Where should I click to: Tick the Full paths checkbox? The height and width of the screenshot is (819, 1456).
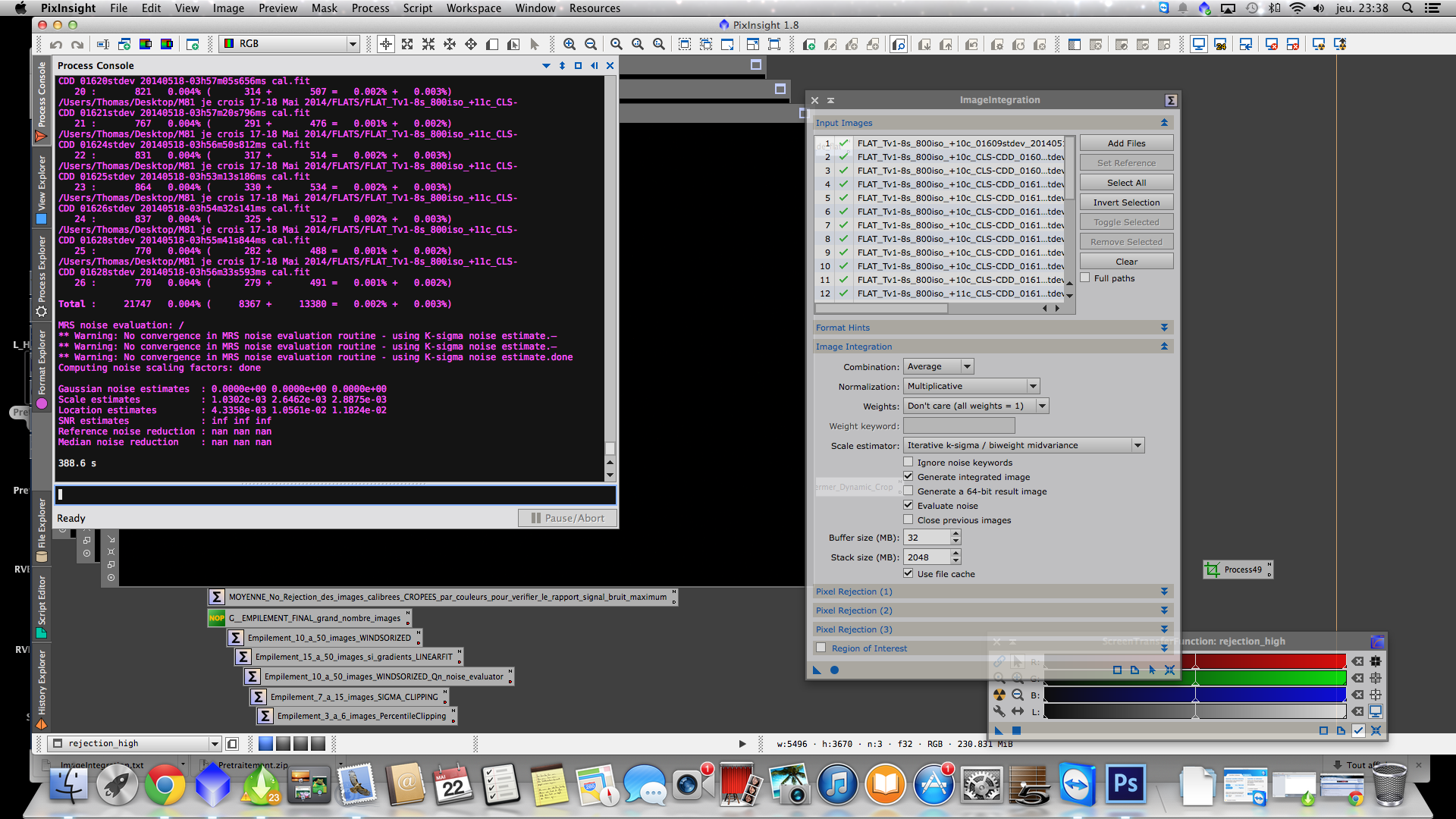point(1085,278)
